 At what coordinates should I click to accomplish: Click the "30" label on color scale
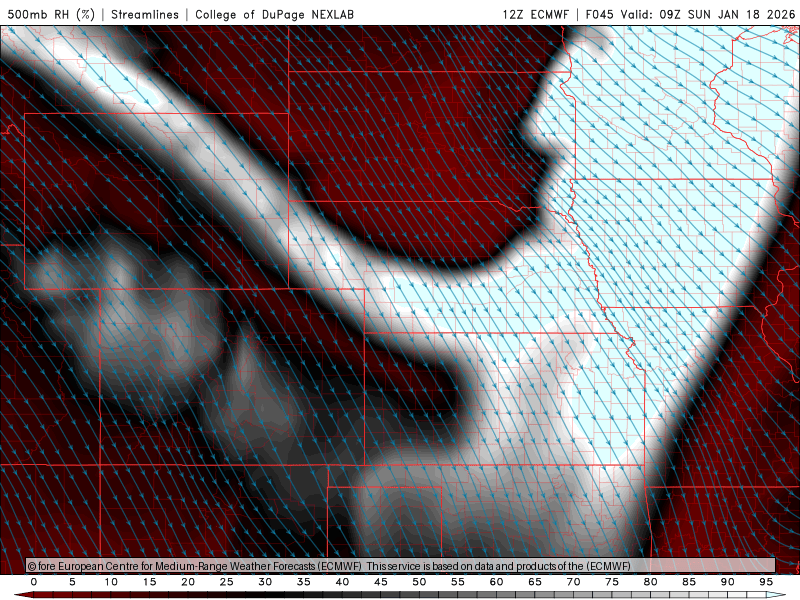pos(265,582)
